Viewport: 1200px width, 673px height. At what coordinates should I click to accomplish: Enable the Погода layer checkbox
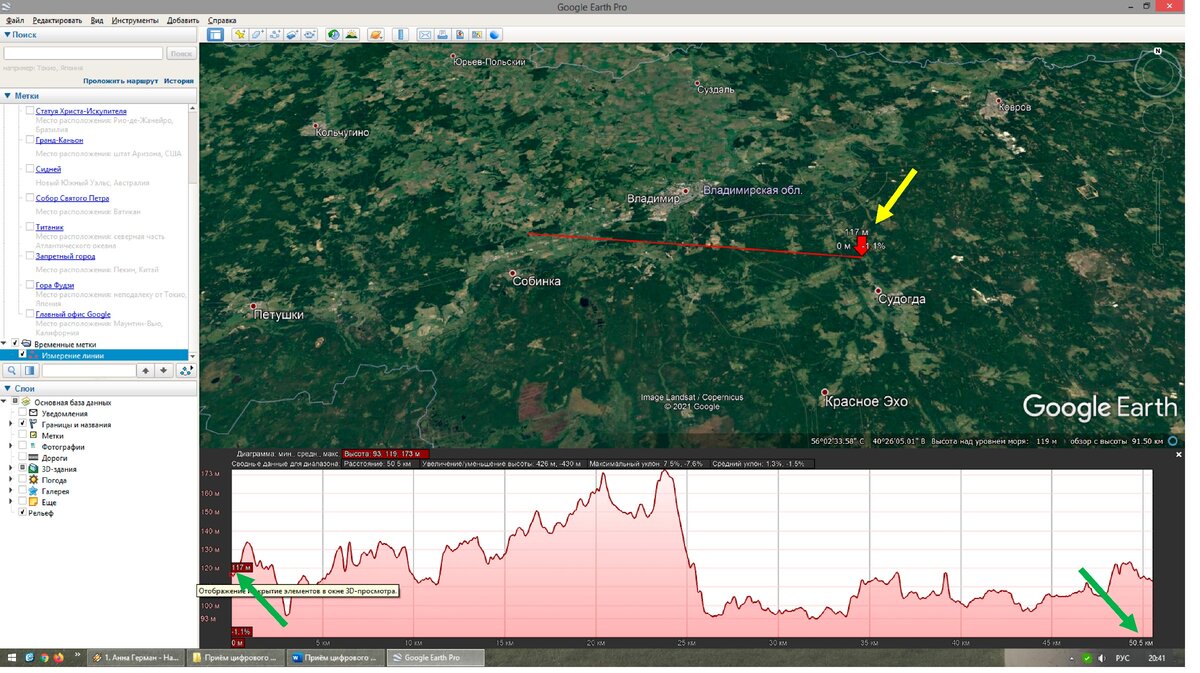coord(22,479)
